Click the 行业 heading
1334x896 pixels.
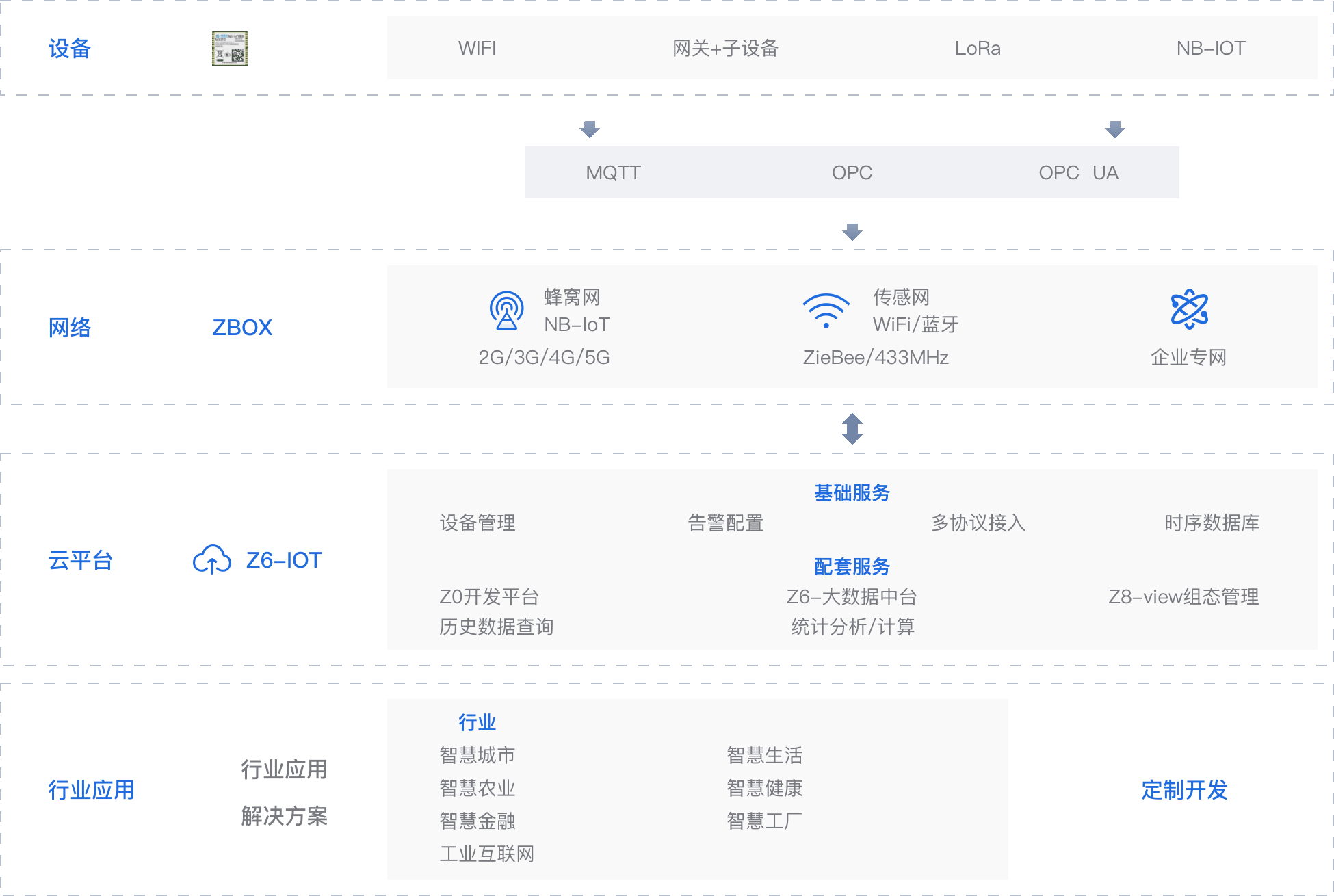point(478,722)
